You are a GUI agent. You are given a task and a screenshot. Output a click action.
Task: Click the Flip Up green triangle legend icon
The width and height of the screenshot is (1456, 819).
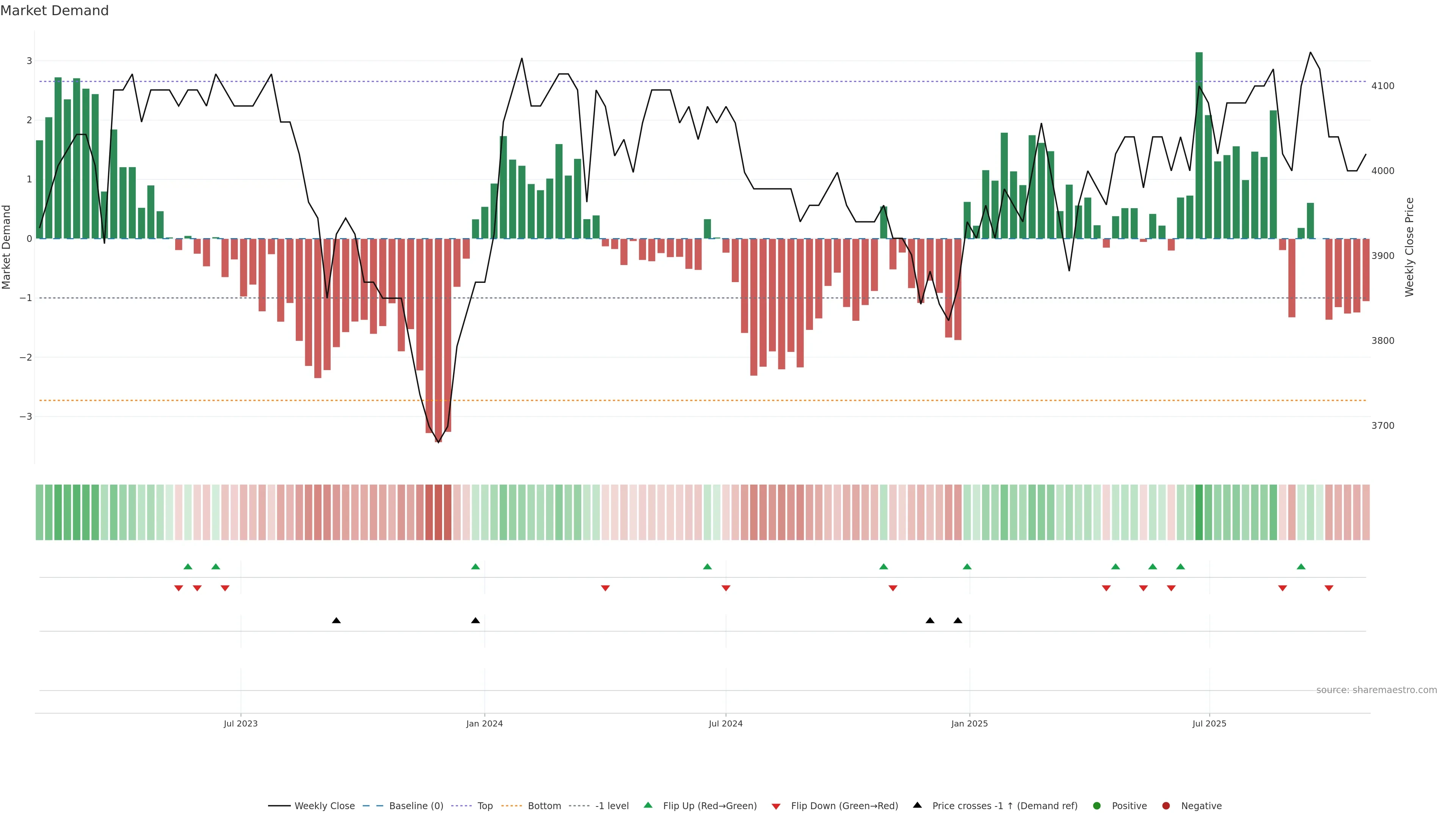pyautogui.click(x=648, y=805)
